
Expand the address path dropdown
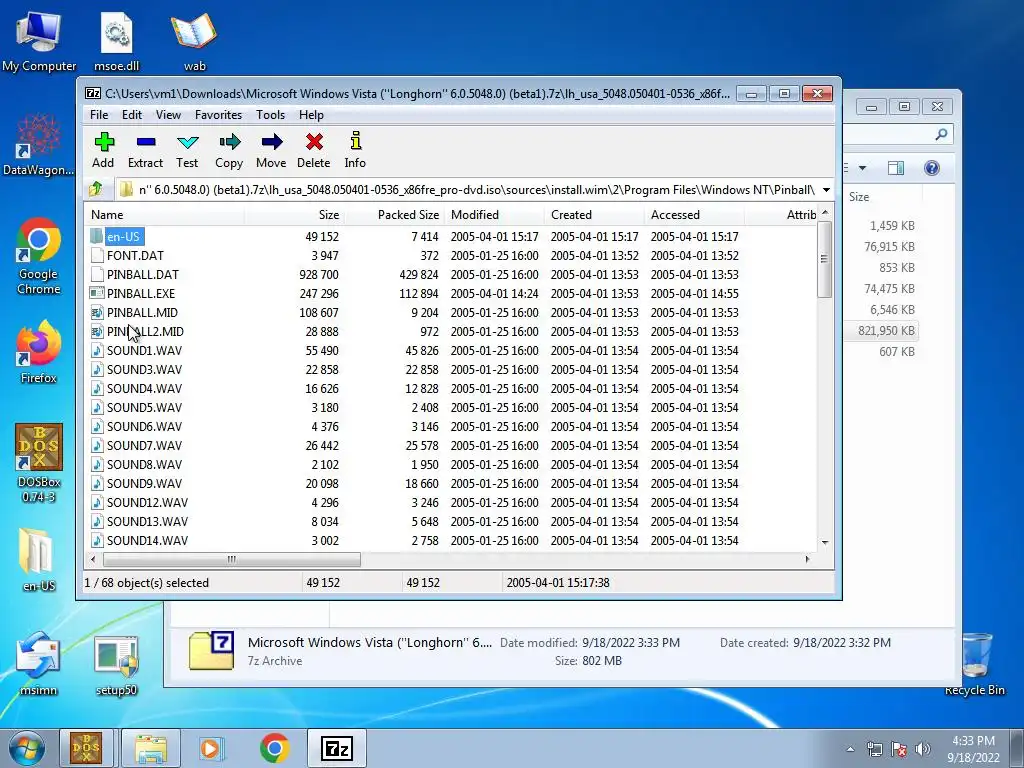(826, 190)
